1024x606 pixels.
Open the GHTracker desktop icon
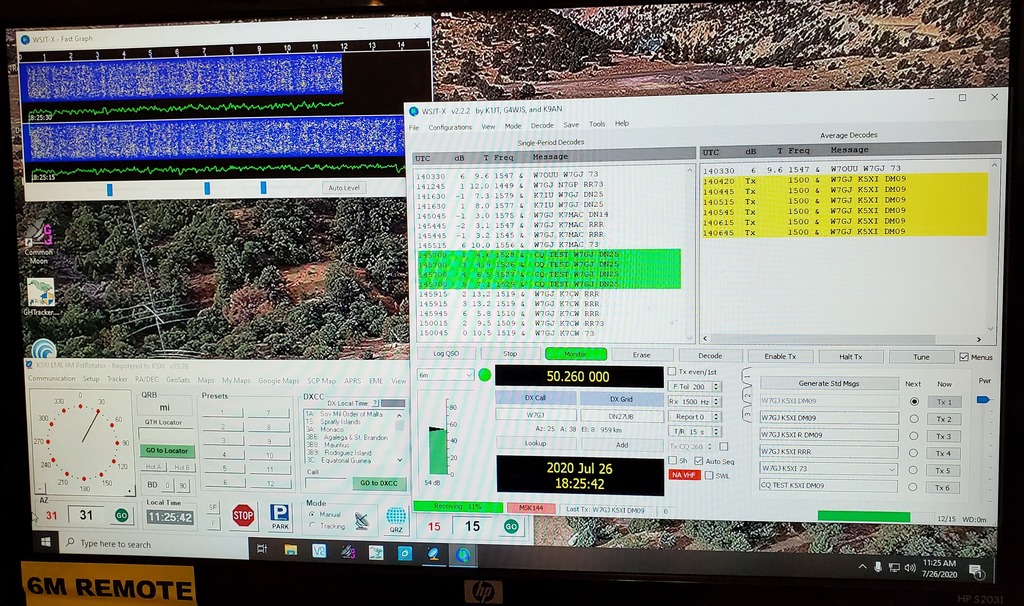[40, 297]
